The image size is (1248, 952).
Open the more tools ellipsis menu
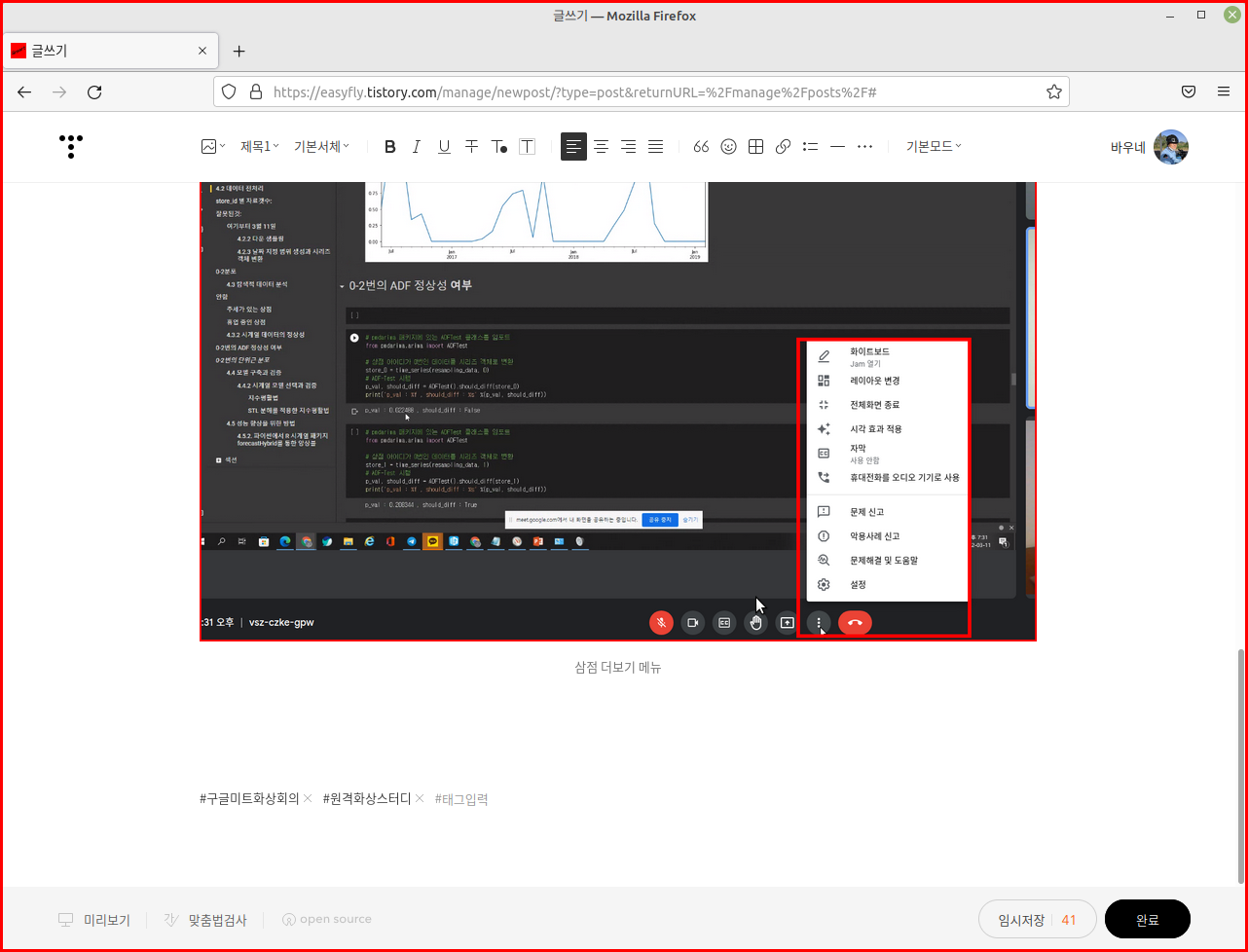tap(864, 147)
